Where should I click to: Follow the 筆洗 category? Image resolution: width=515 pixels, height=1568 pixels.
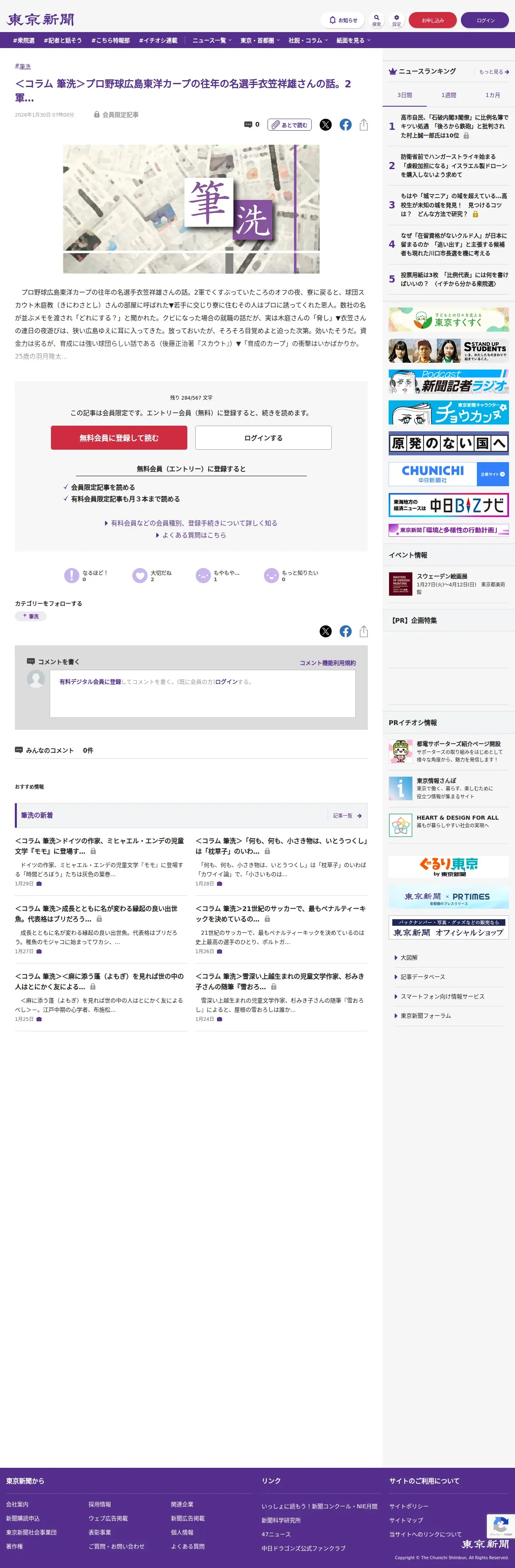[x=30, y=616]
